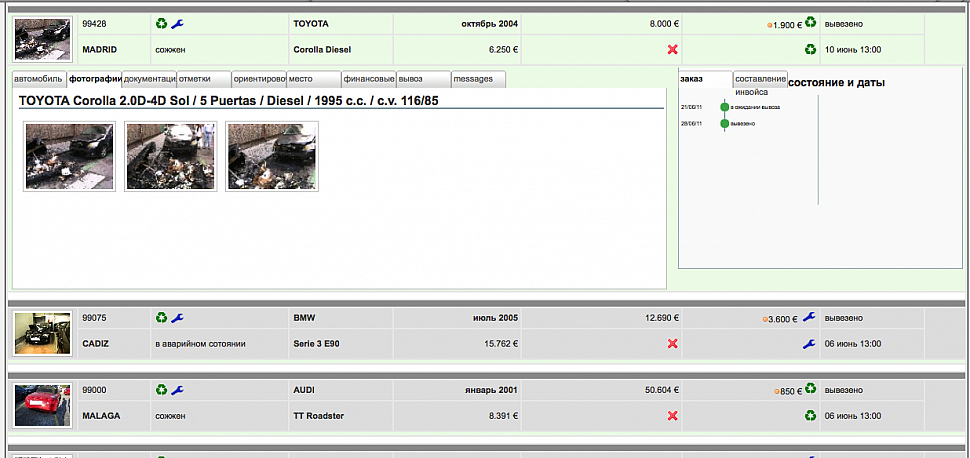Click the recycle icon beside the 850 € price
Viewport: 970px width, 458px height.
(x=810, y=390)
